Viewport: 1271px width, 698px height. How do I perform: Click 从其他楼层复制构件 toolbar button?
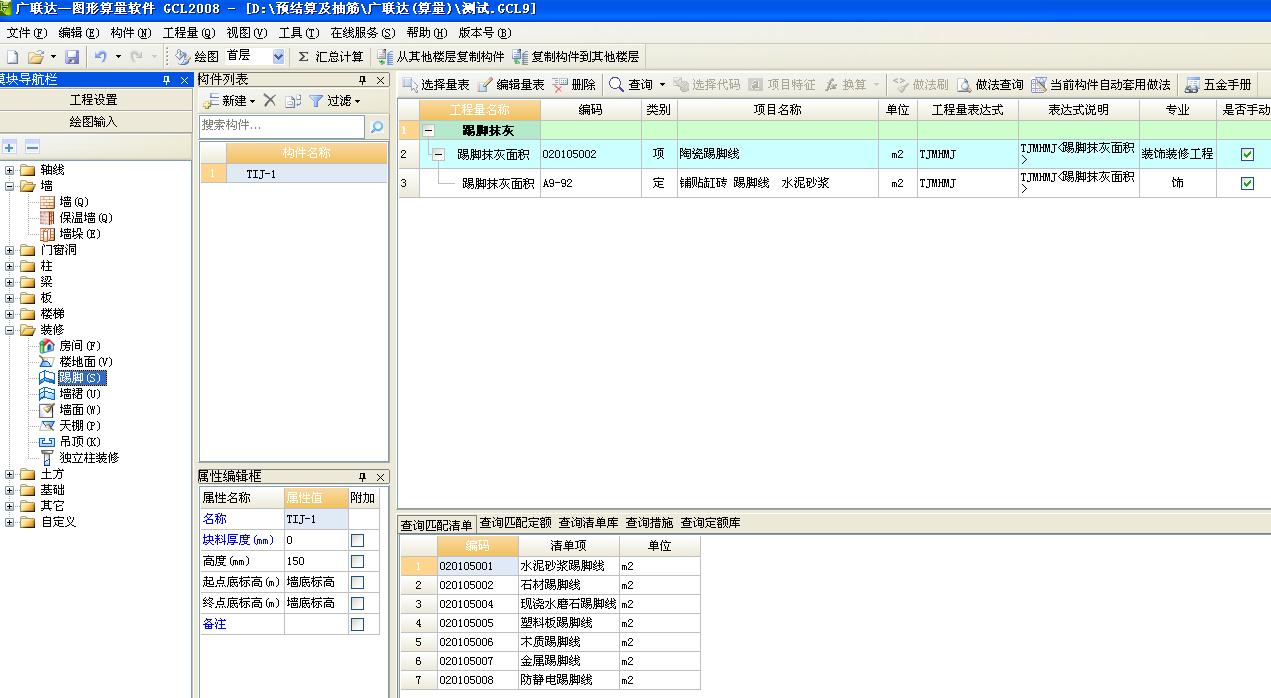click(x=441, y=57)
